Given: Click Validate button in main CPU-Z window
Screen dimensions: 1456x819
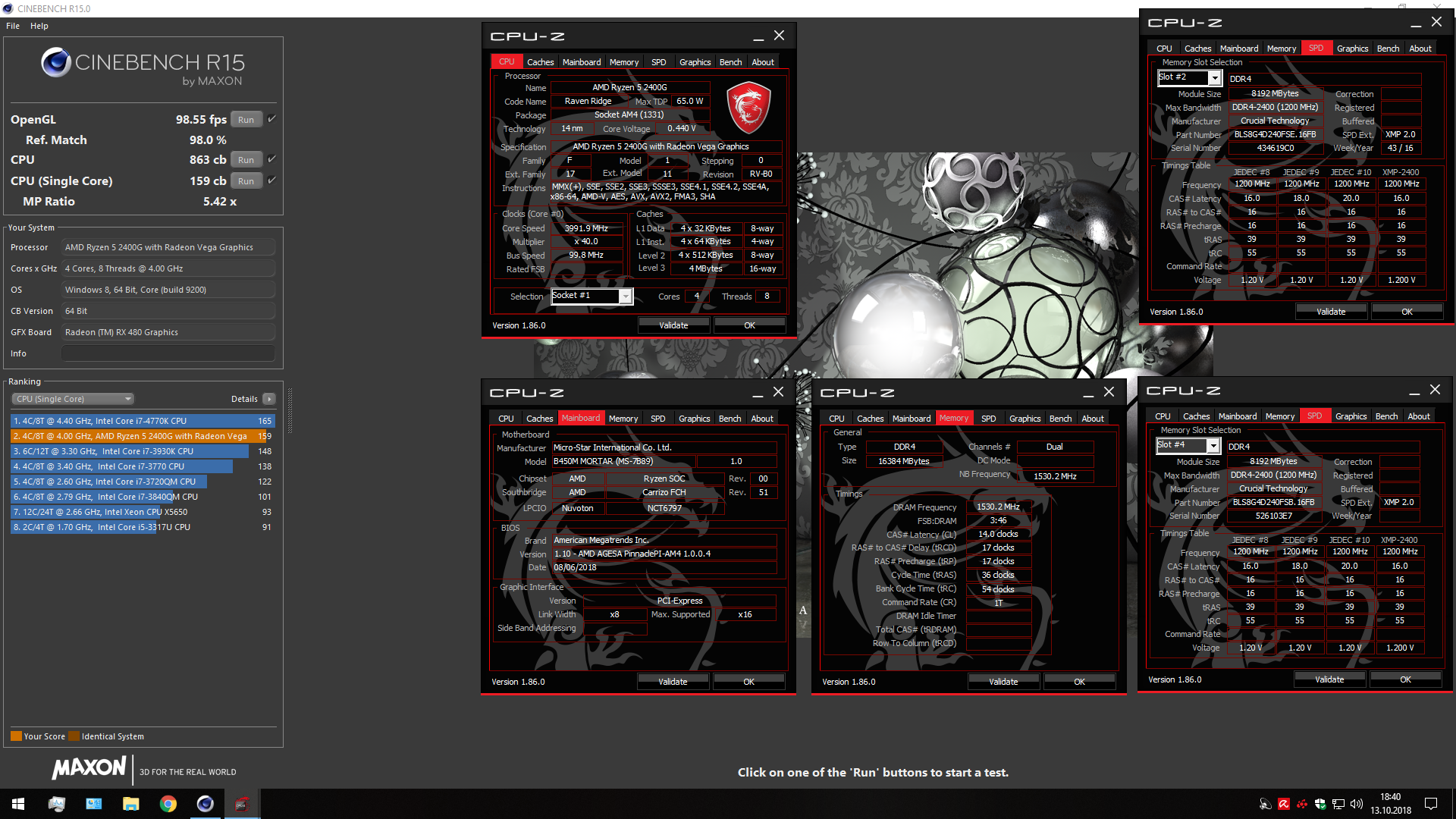Looking at the screenshot, I should coord(672,326).
